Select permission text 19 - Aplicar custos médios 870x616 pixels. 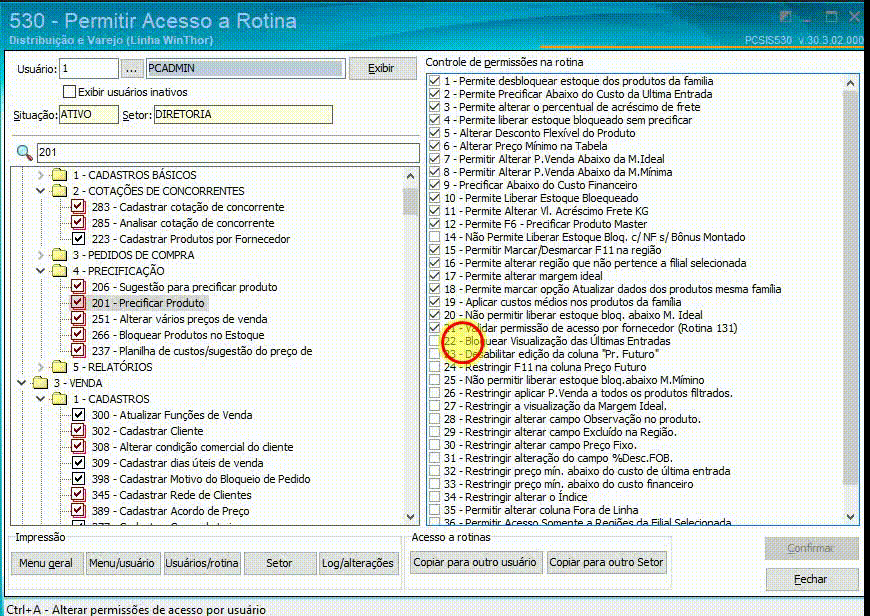[563, 302]
